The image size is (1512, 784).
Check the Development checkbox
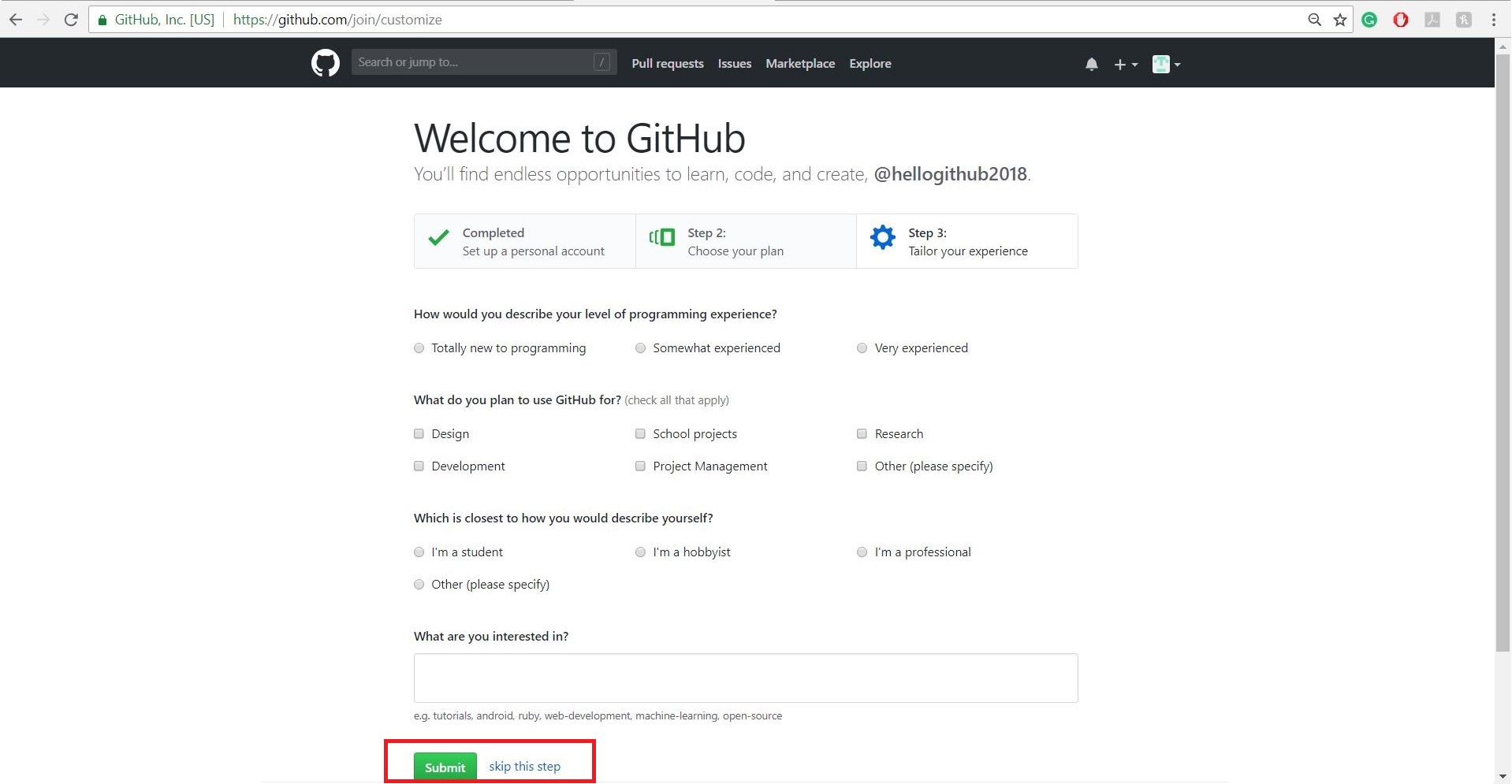pyautogui.click(x=419, y=466)
